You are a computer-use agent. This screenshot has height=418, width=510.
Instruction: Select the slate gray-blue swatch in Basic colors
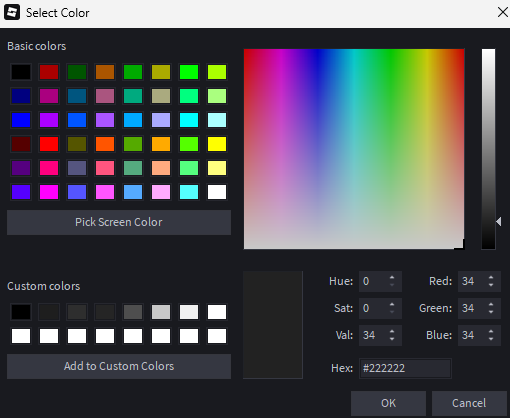[x=77, y=168]
